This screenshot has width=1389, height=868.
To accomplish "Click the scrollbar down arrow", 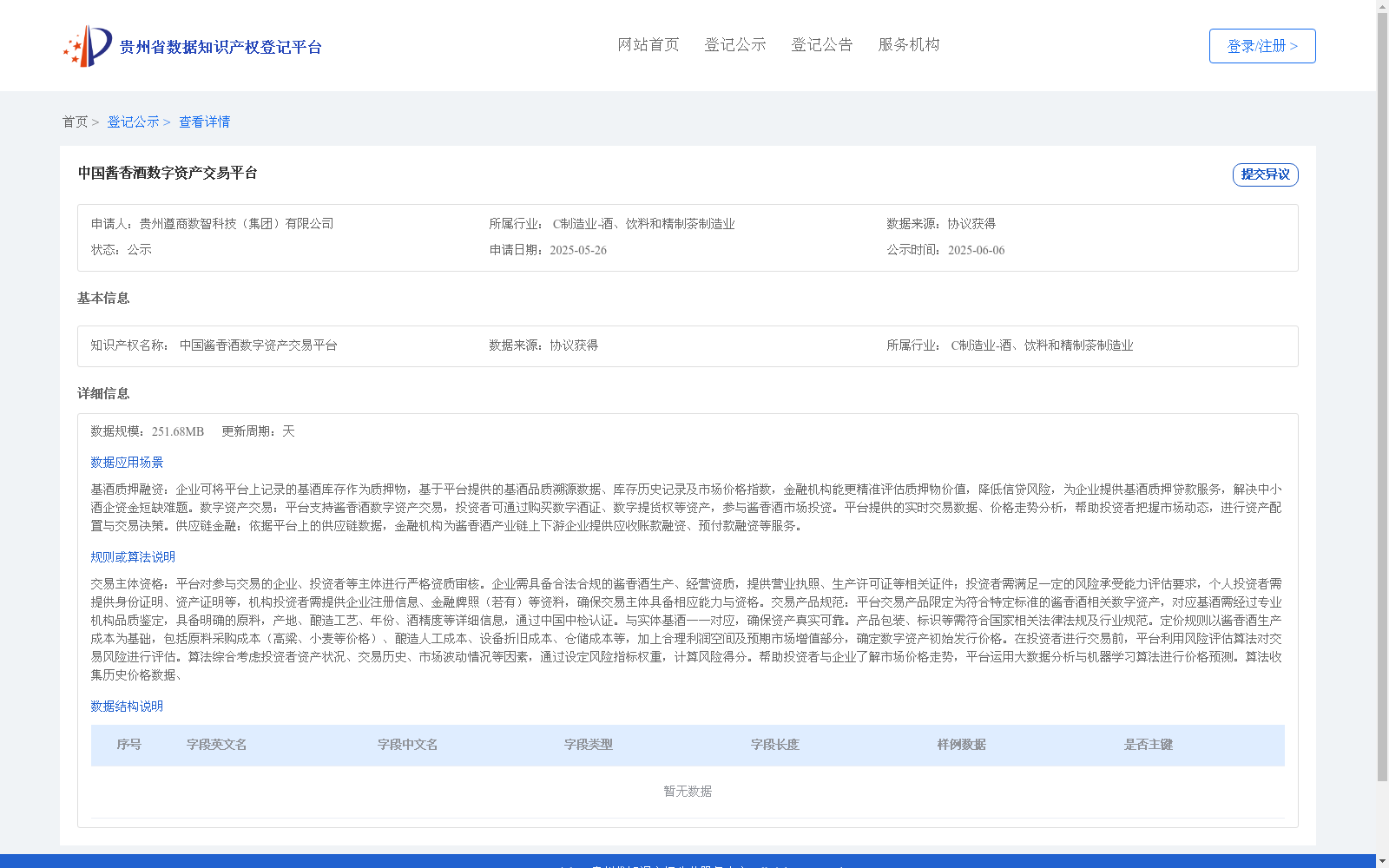I will tap(1383, 861).
